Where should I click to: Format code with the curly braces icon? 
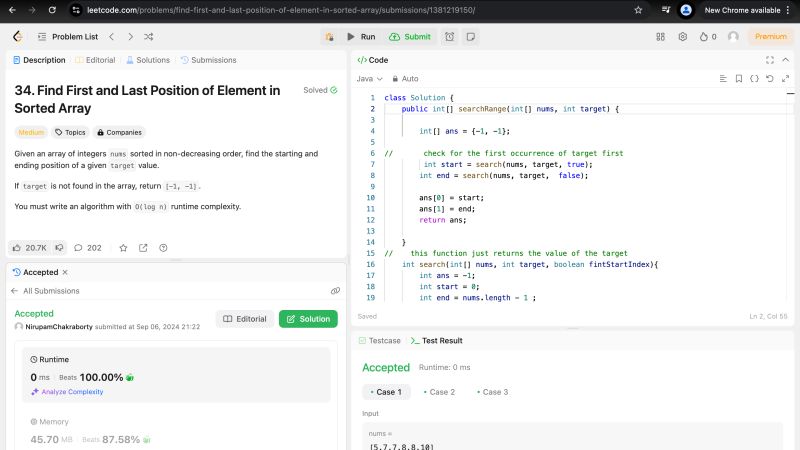(x=755, y=78)
